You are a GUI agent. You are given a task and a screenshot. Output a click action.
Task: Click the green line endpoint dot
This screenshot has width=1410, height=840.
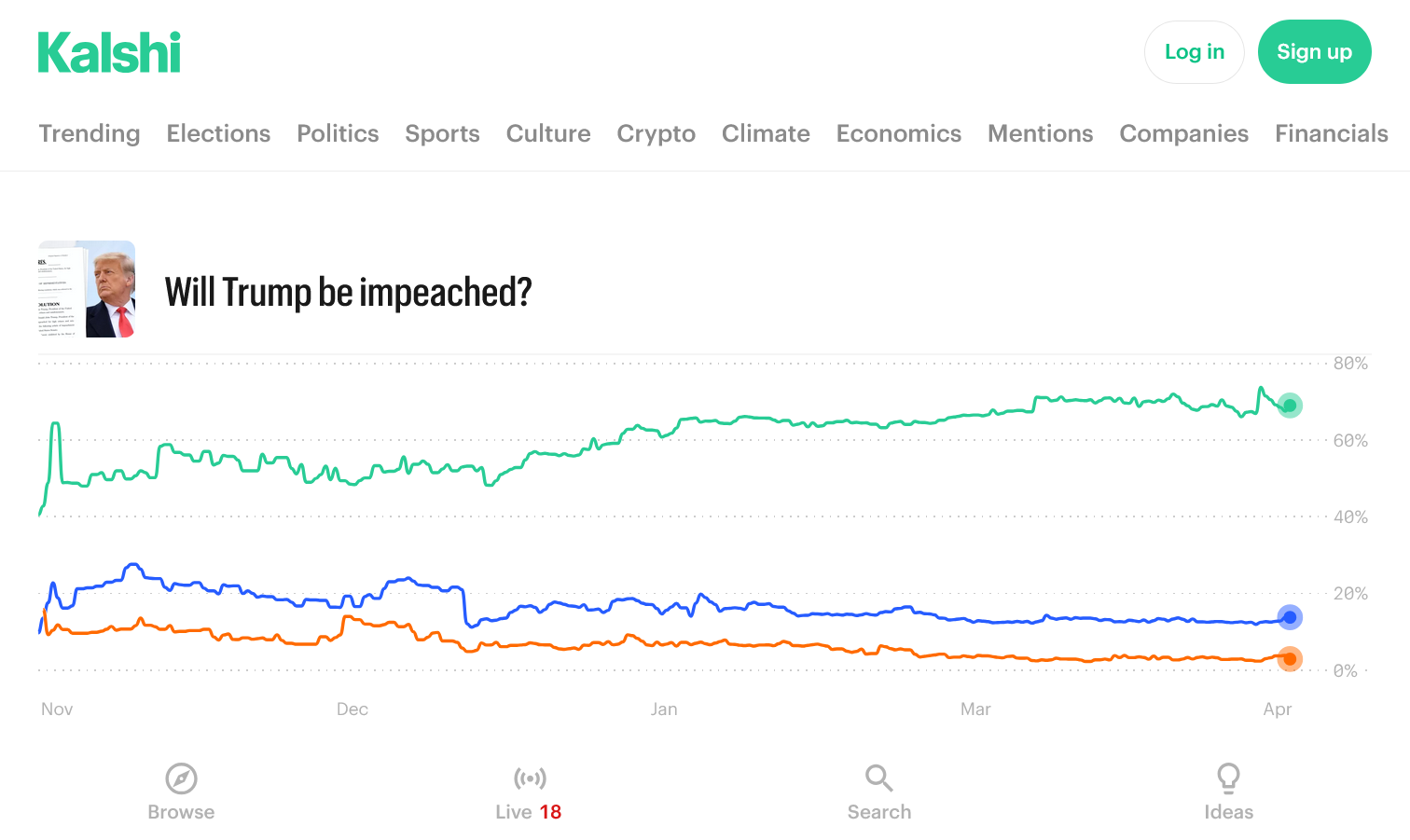1290,406
